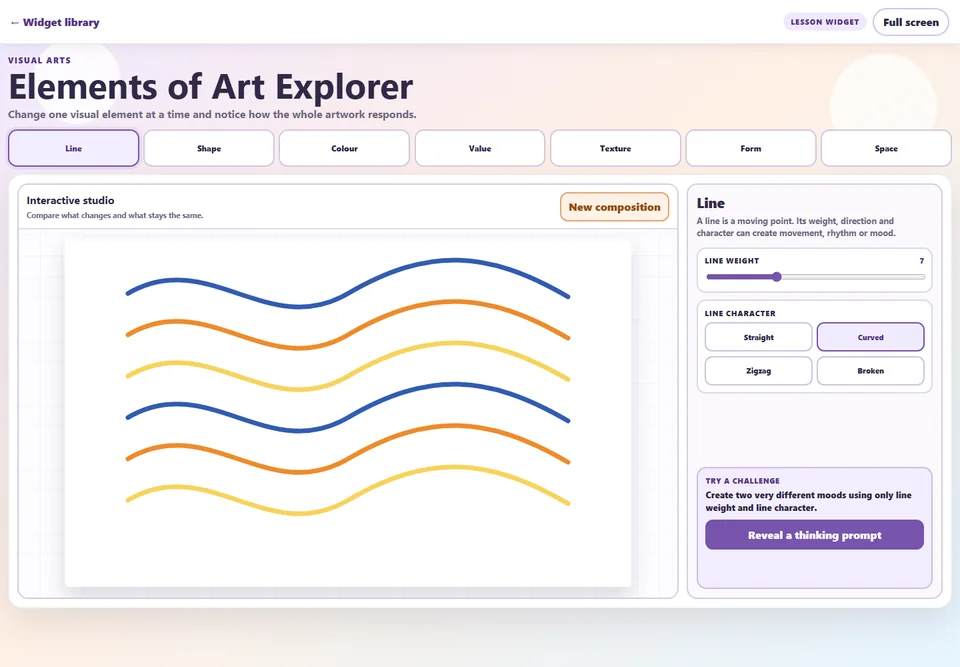Click the 'LINE CHARACTER' label
Image resolution: width=960 pixels, height=667 pixels.
click(740, 313)
